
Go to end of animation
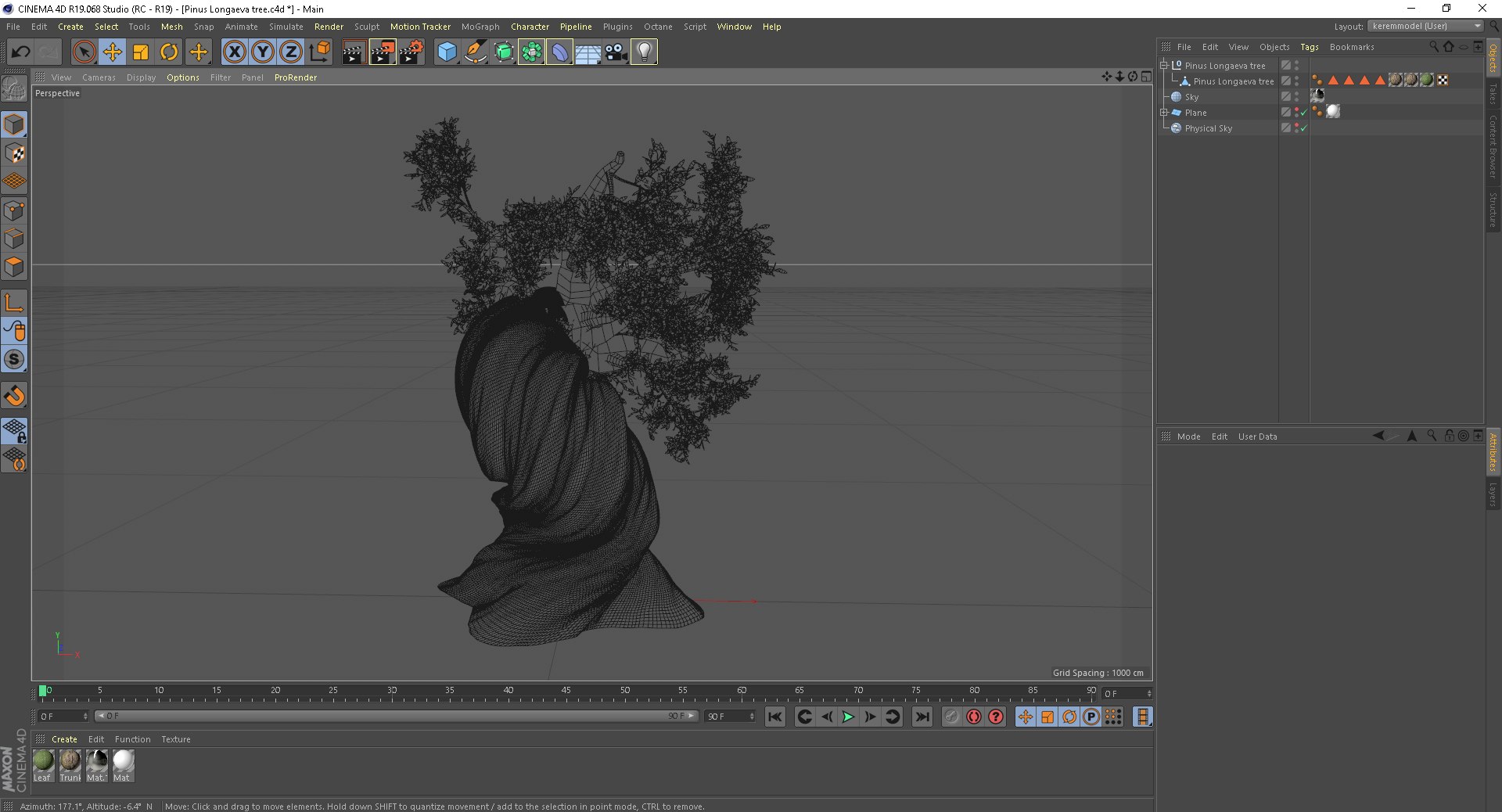click(922, 717)
